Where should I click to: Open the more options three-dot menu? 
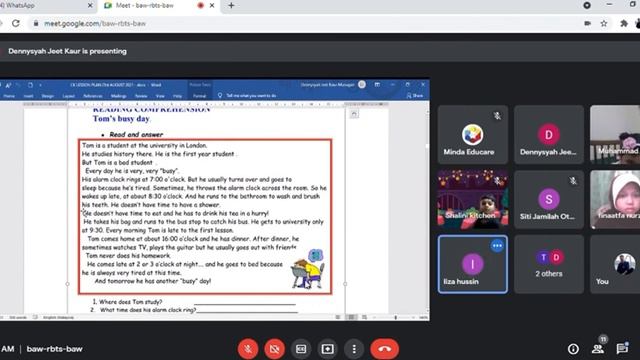pos(354,349)
